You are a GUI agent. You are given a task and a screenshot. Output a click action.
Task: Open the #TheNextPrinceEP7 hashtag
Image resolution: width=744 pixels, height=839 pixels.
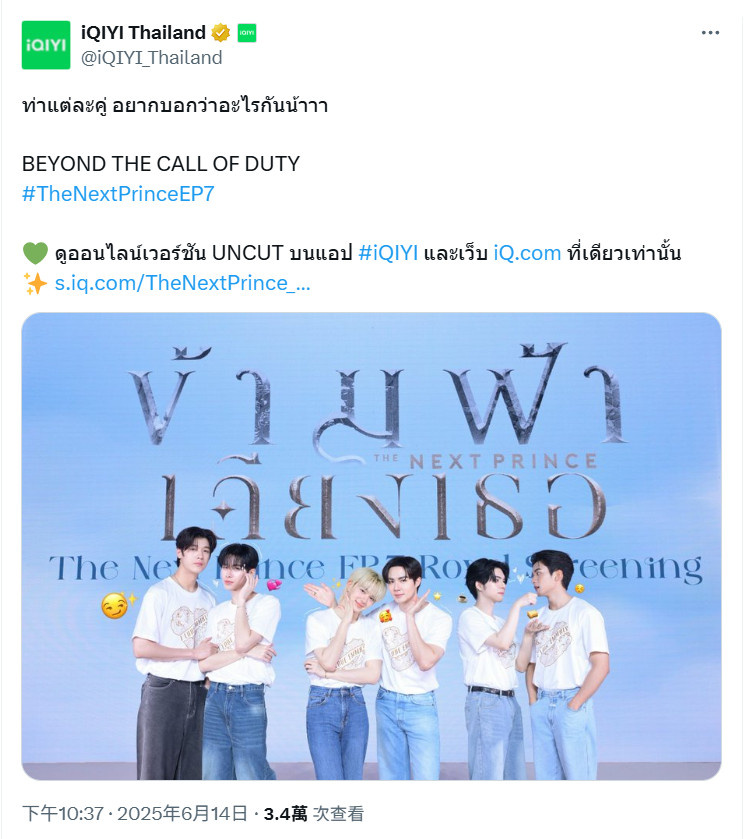click(x=118, y=194)
